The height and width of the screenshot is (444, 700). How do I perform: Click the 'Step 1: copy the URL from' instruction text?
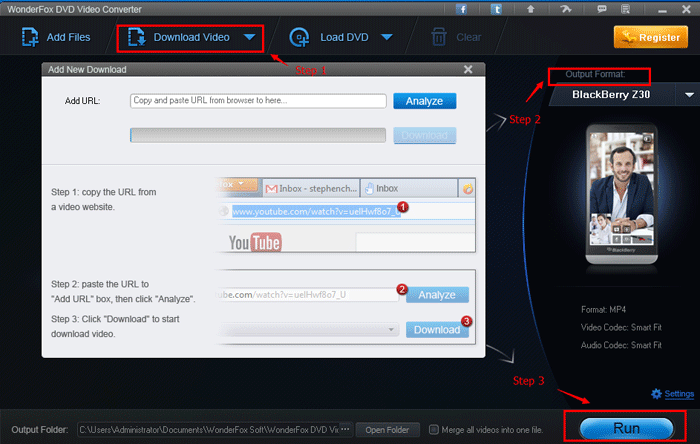pyautogui.click(x=104, y=192)
